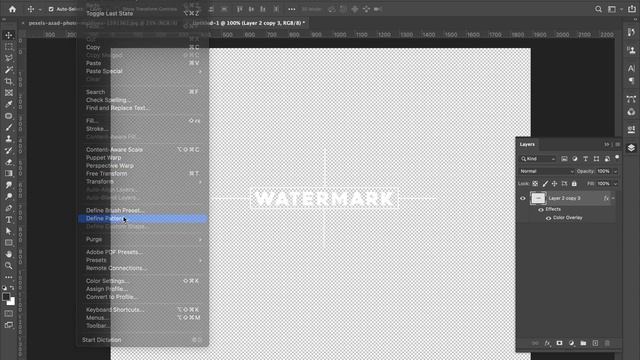Select the Clone Stamp tool

coord(9,139)
